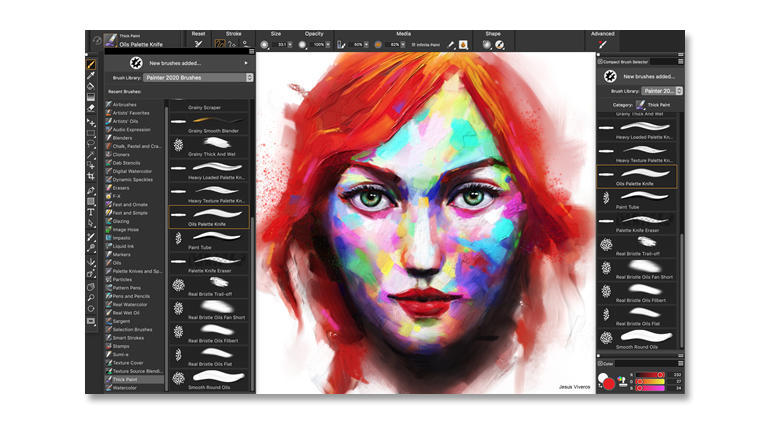Select the Brush tool in the toolbox
This screenshot has height=433, width=770.
click(x=91, y=64)
